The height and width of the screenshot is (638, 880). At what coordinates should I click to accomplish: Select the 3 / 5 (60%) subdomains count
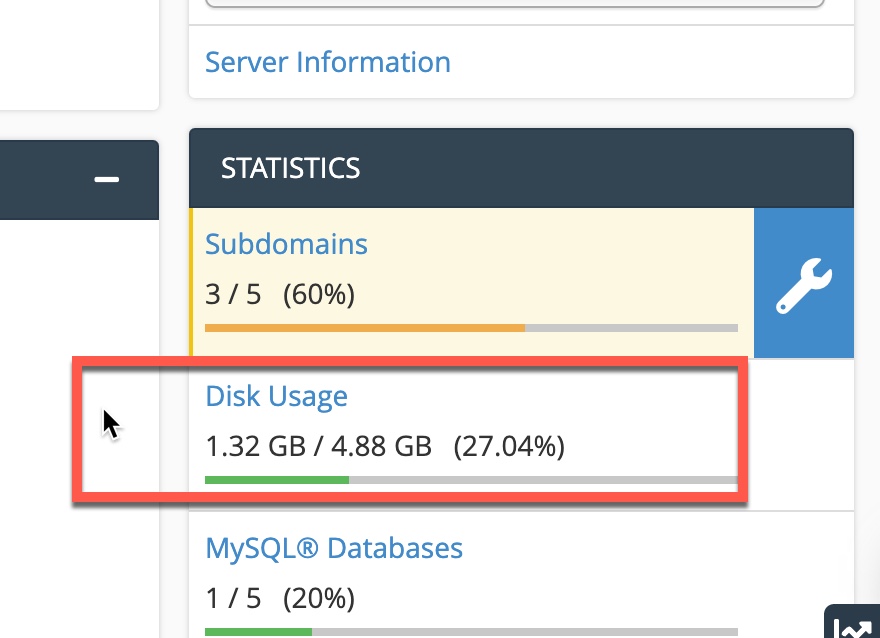(280, 294)
